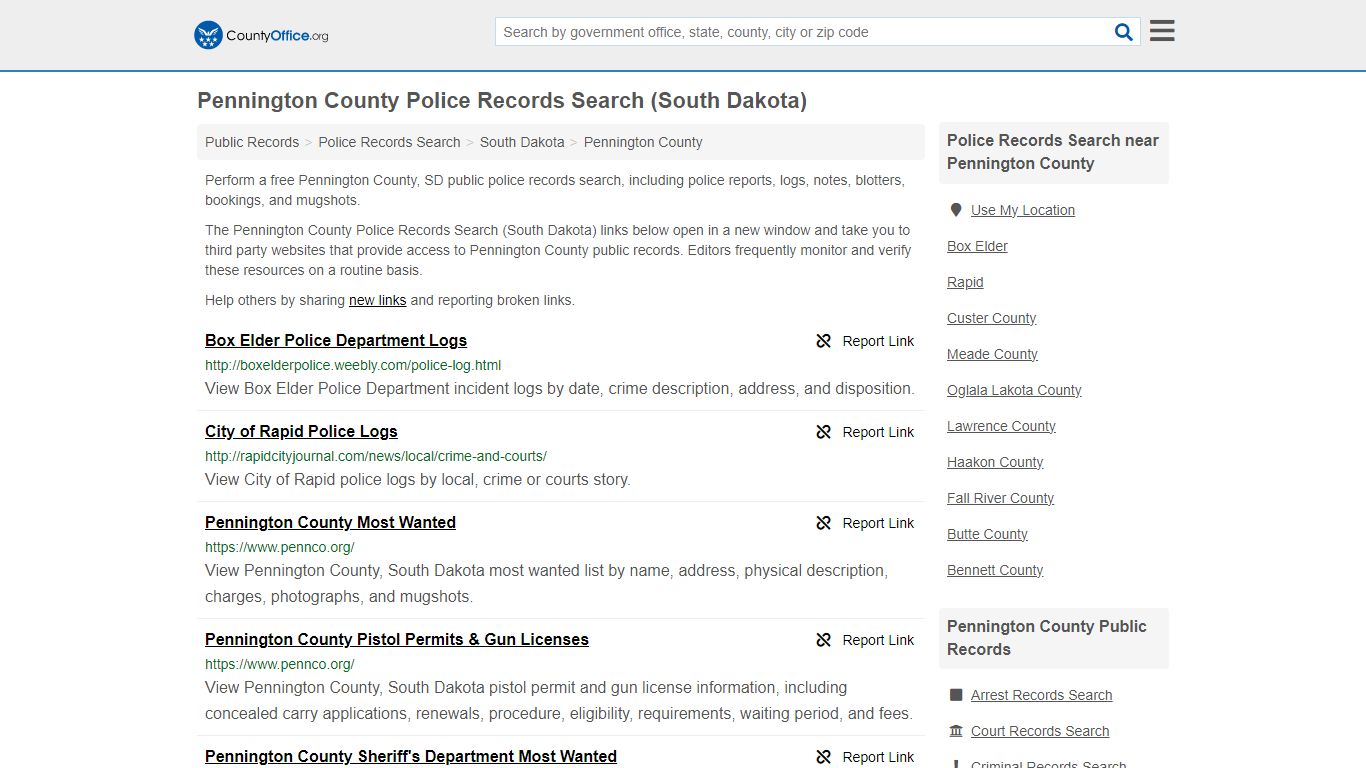Report Link for Box Elder Police Logs
Image resolution: width=1366 pixels, height=768 pixels.
(878, 341)
